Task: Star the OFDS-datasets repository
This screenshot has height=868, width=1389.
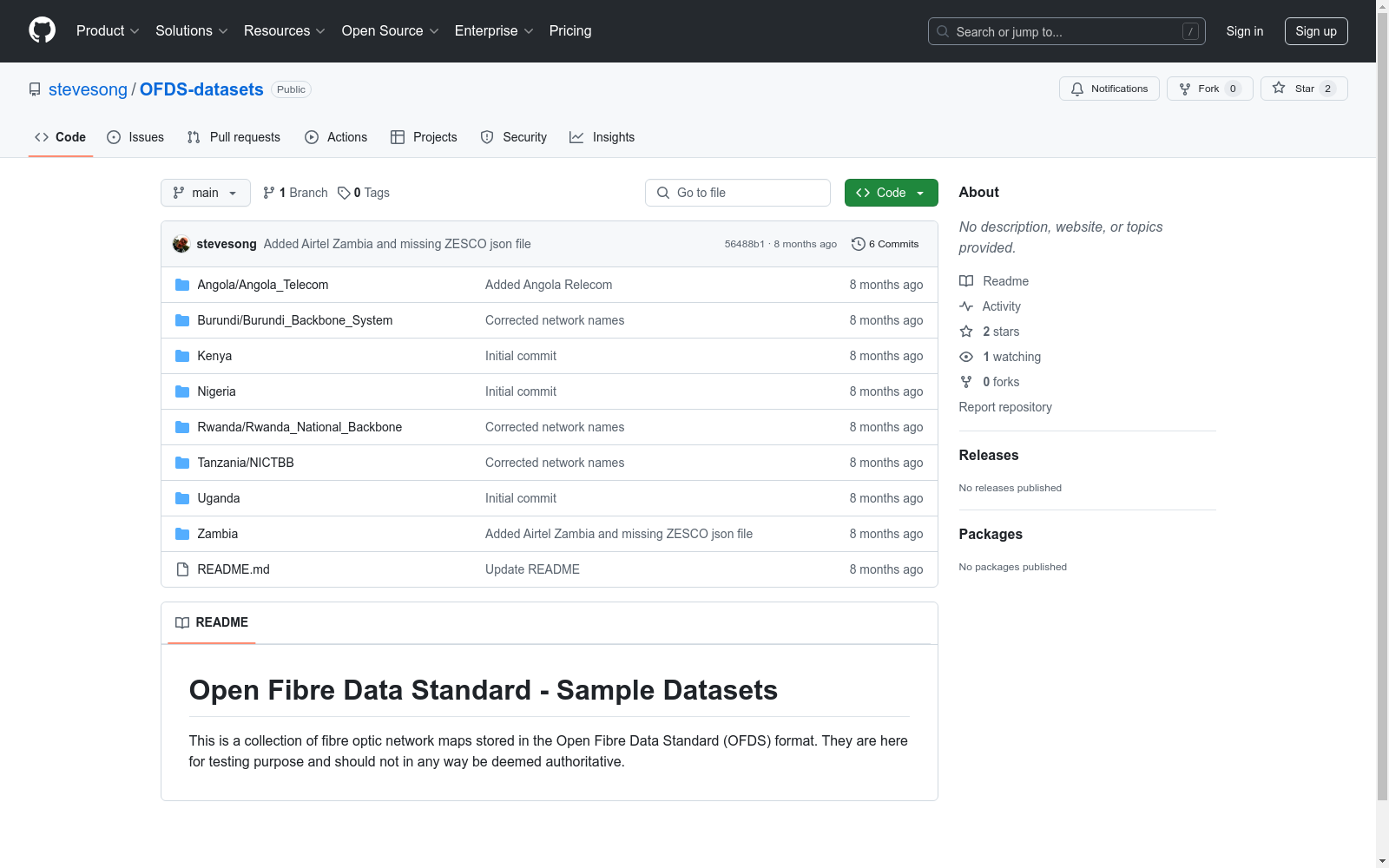Action: [1304, 89]
